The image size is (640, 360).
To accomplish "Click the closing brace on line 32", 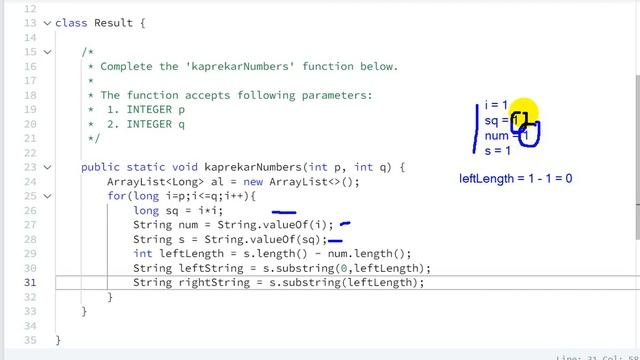I will 110,297.
